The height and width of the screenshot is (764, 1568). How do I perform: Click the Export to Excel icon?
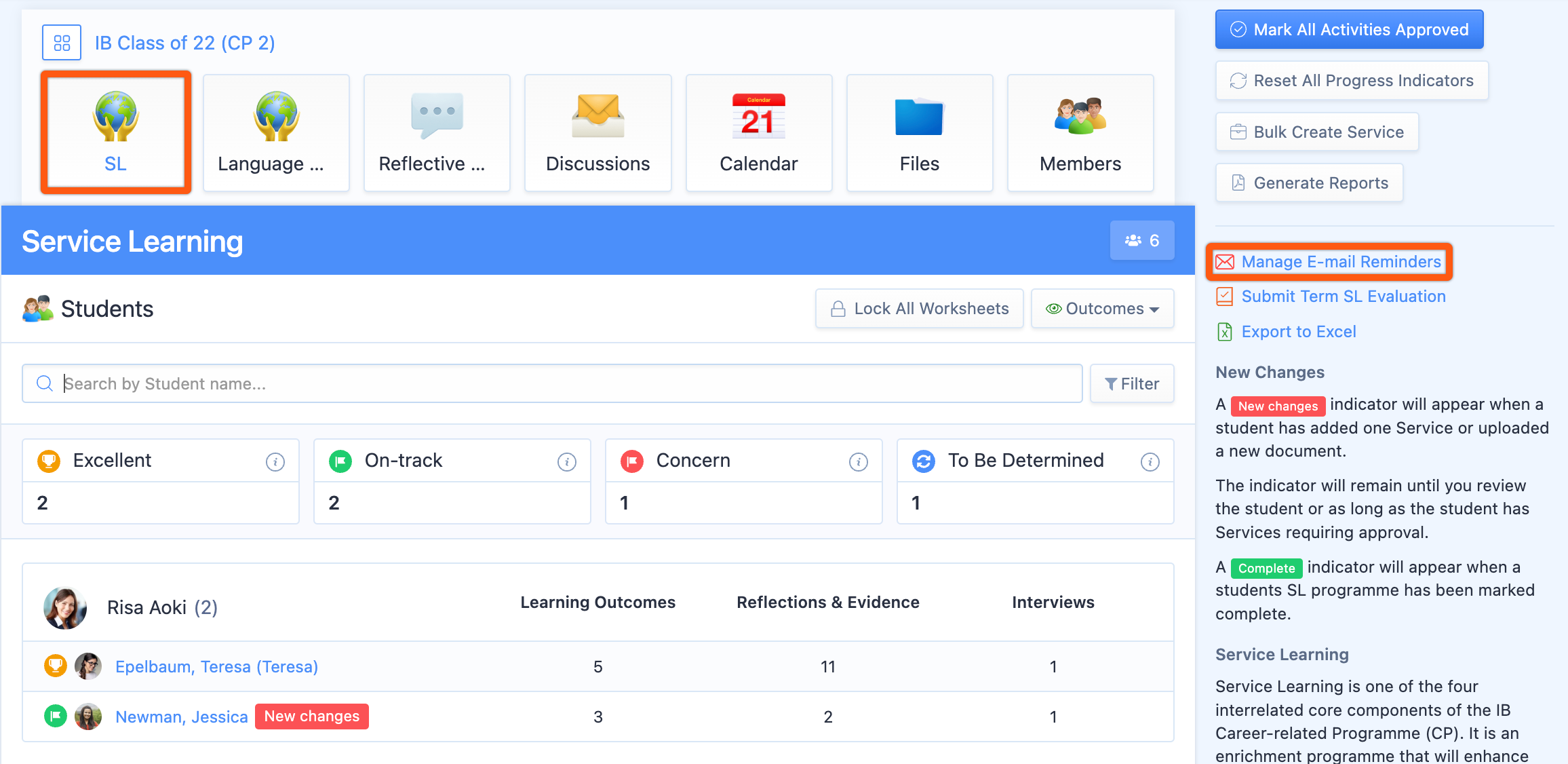(1224, 332)
